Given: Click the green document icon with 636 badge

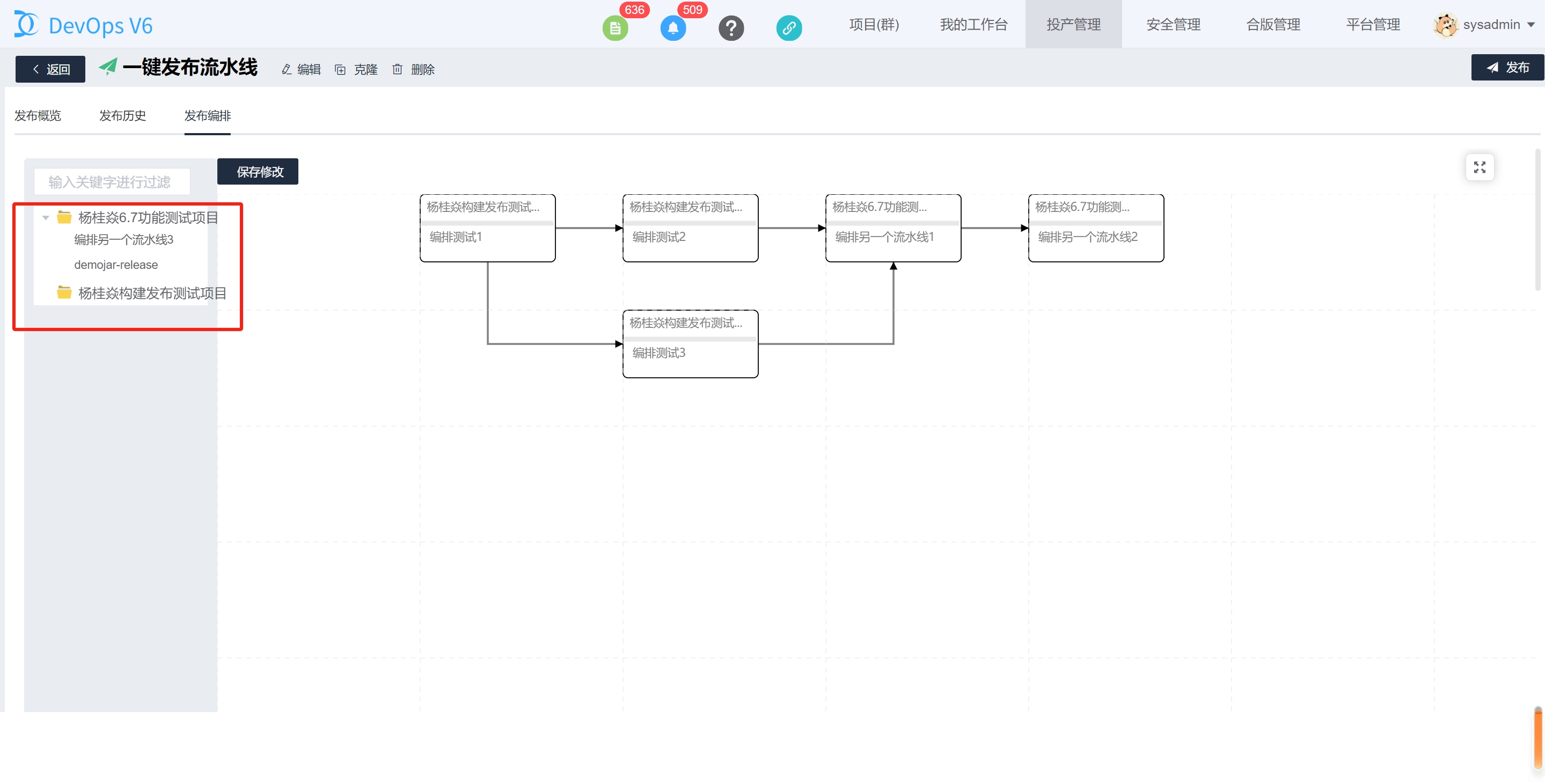Looking at the screenshot, I should (615, 27).
